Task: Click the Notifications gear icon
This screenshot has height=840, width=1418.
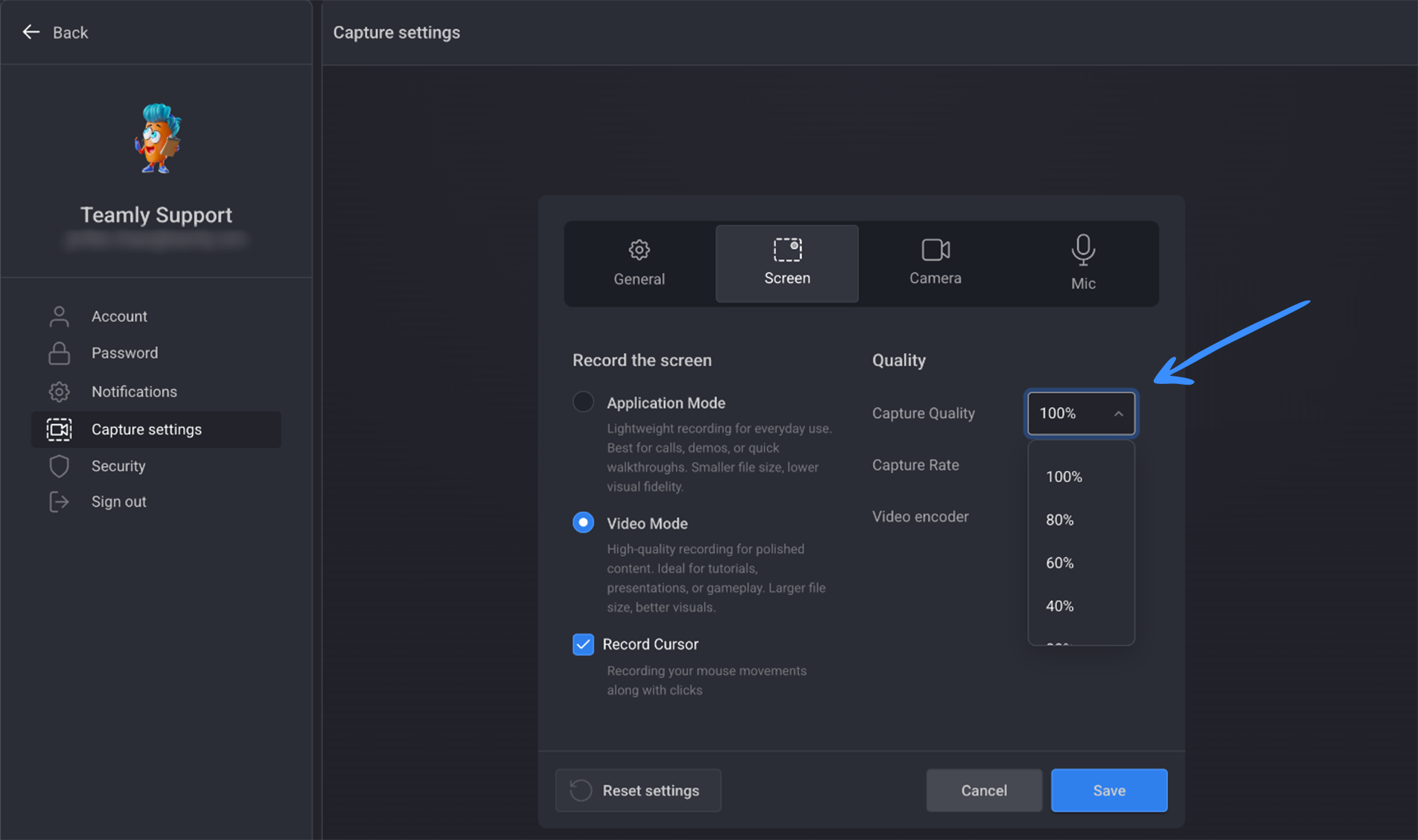Action: point(60,391)
